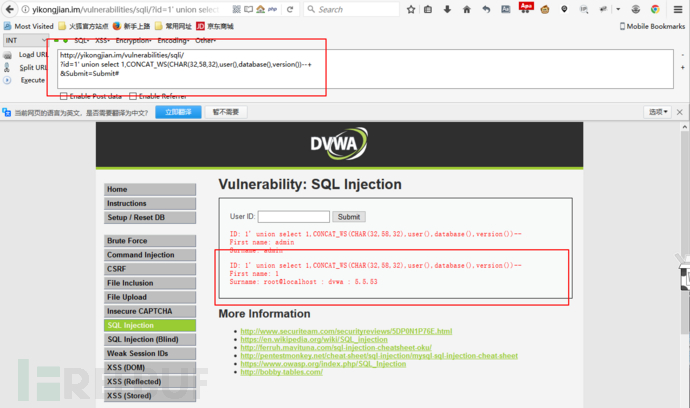Open DVWA Home menu item
690x408 pixels.
150,189
